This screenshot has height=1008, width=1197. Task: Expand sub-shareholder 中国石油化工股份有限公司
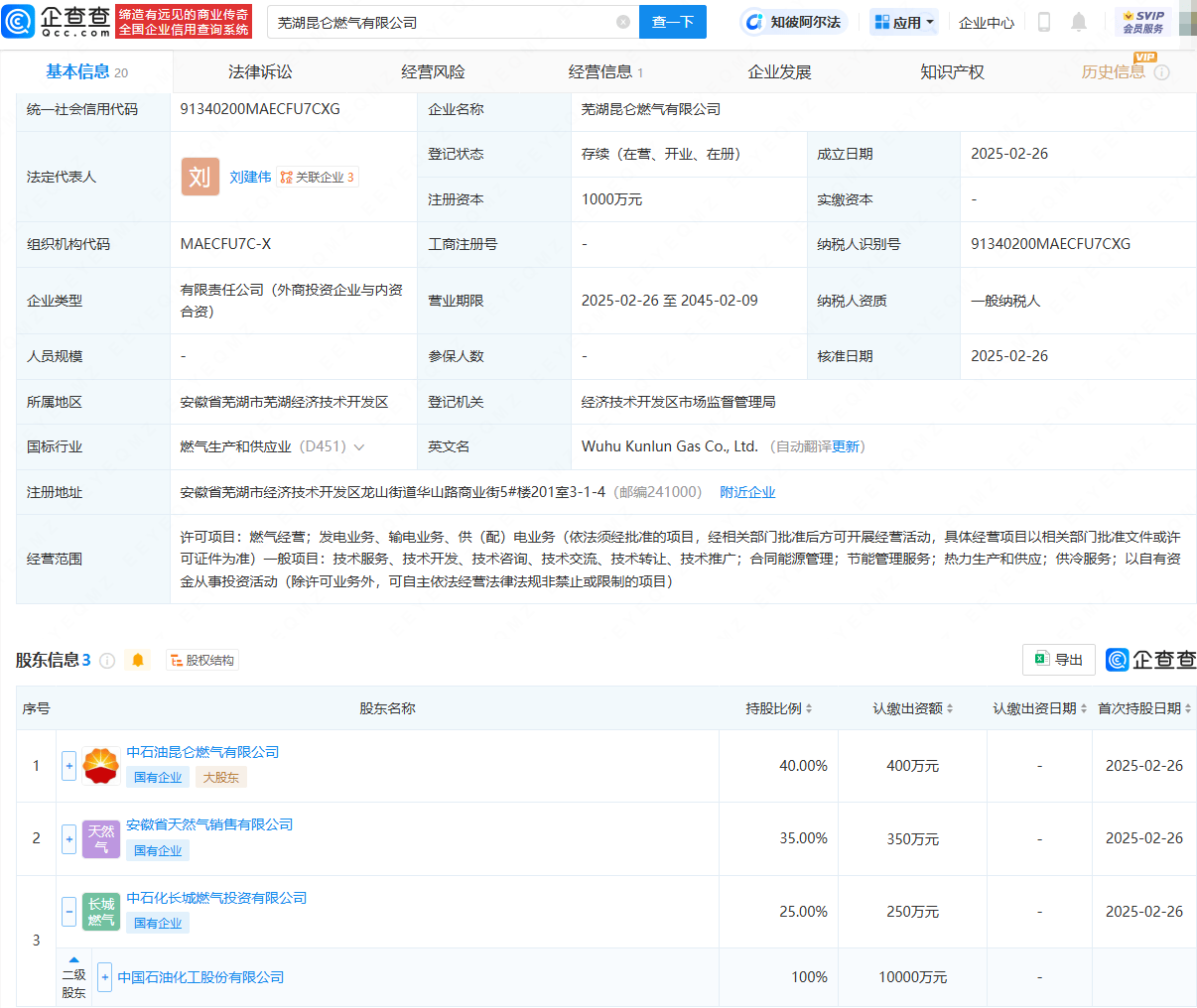105,977
